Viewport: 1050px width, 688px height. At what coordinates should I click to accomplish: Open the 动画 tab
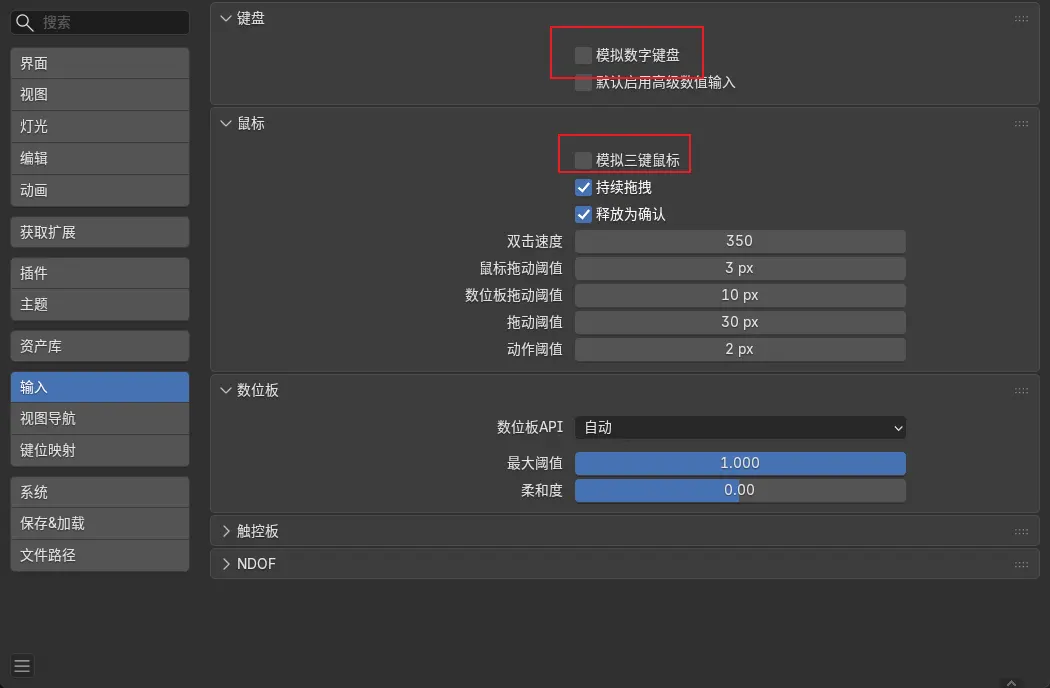pos(100,191)
